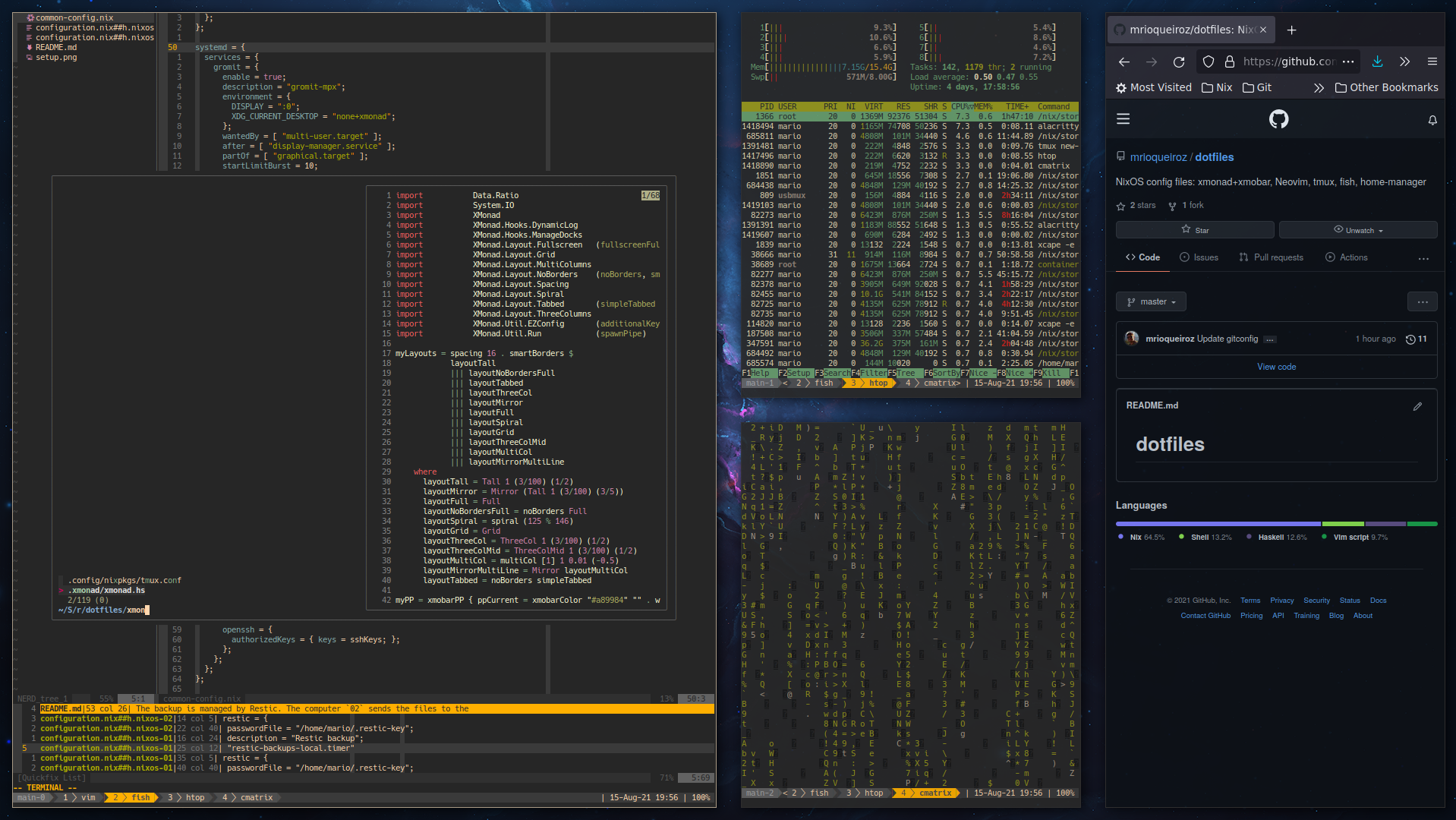The width and height of the screenshot is (1456, 820).
Task: Click the tracking protection shield icon
Action: coord(1209,62)
